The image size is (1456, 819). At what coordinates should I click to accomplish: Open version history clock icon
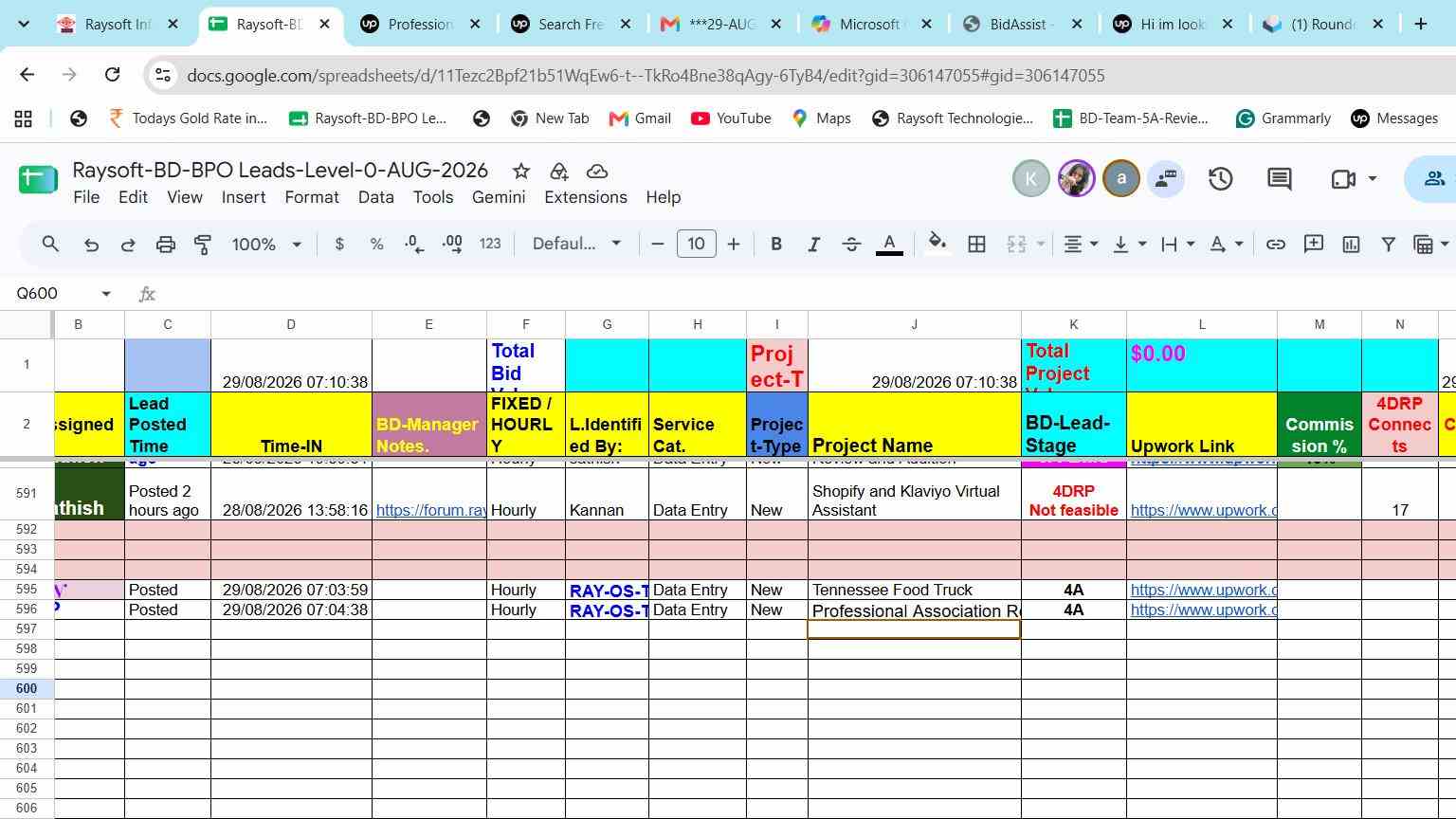tap(1220, 178)
